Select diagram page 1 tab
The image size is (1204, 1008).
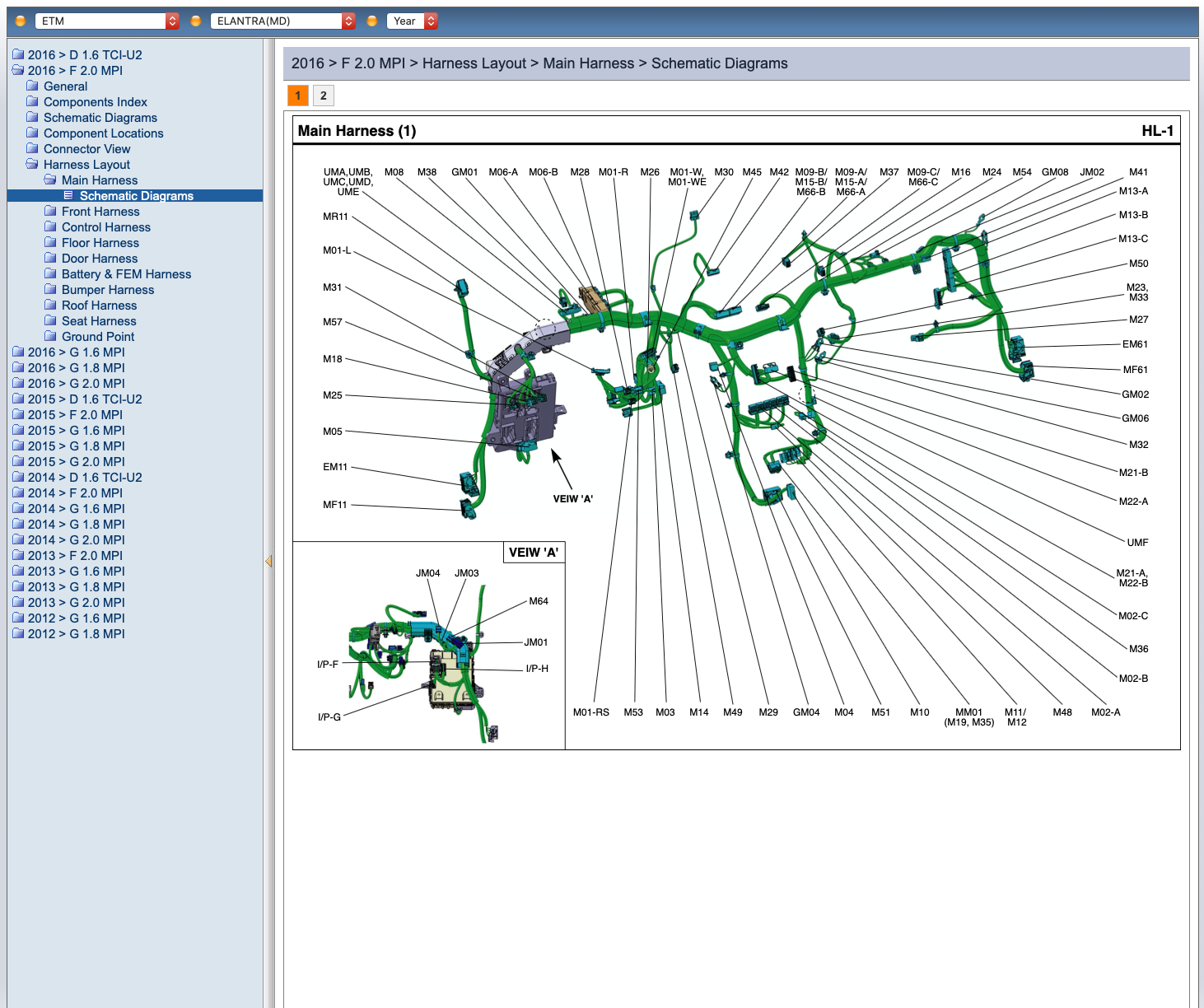coord(298,96)
